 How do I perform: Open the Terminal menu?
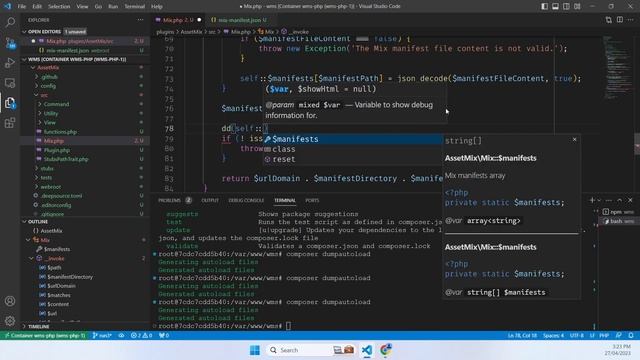(135, 6)
